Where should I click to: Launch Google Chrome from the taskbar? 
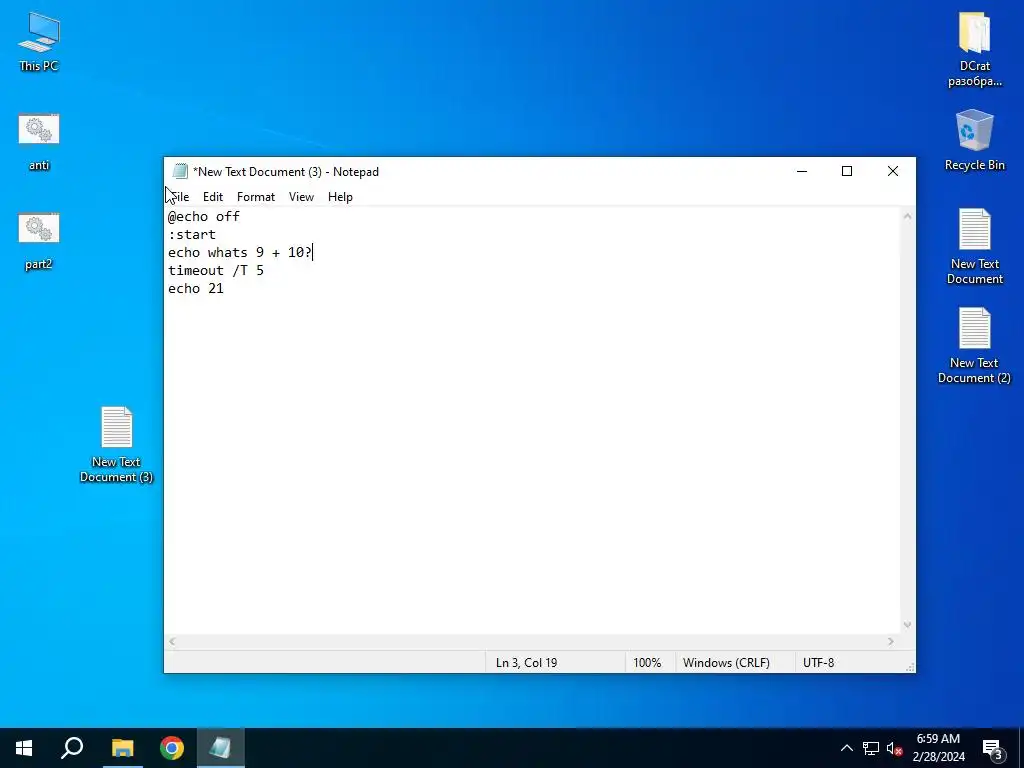pos(172,748)
